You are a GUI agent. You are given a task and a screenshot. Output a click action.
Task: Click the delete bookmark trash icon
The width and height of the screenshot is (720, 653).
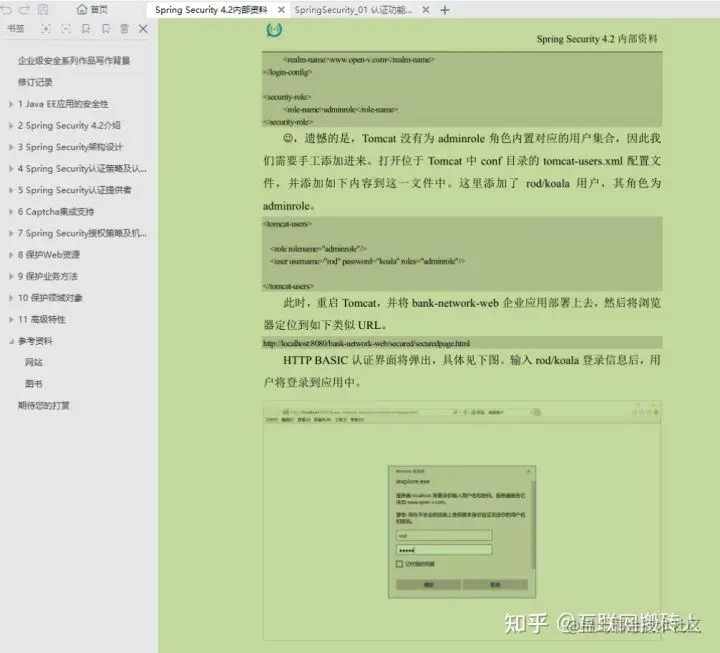click(x=124, y=29)
